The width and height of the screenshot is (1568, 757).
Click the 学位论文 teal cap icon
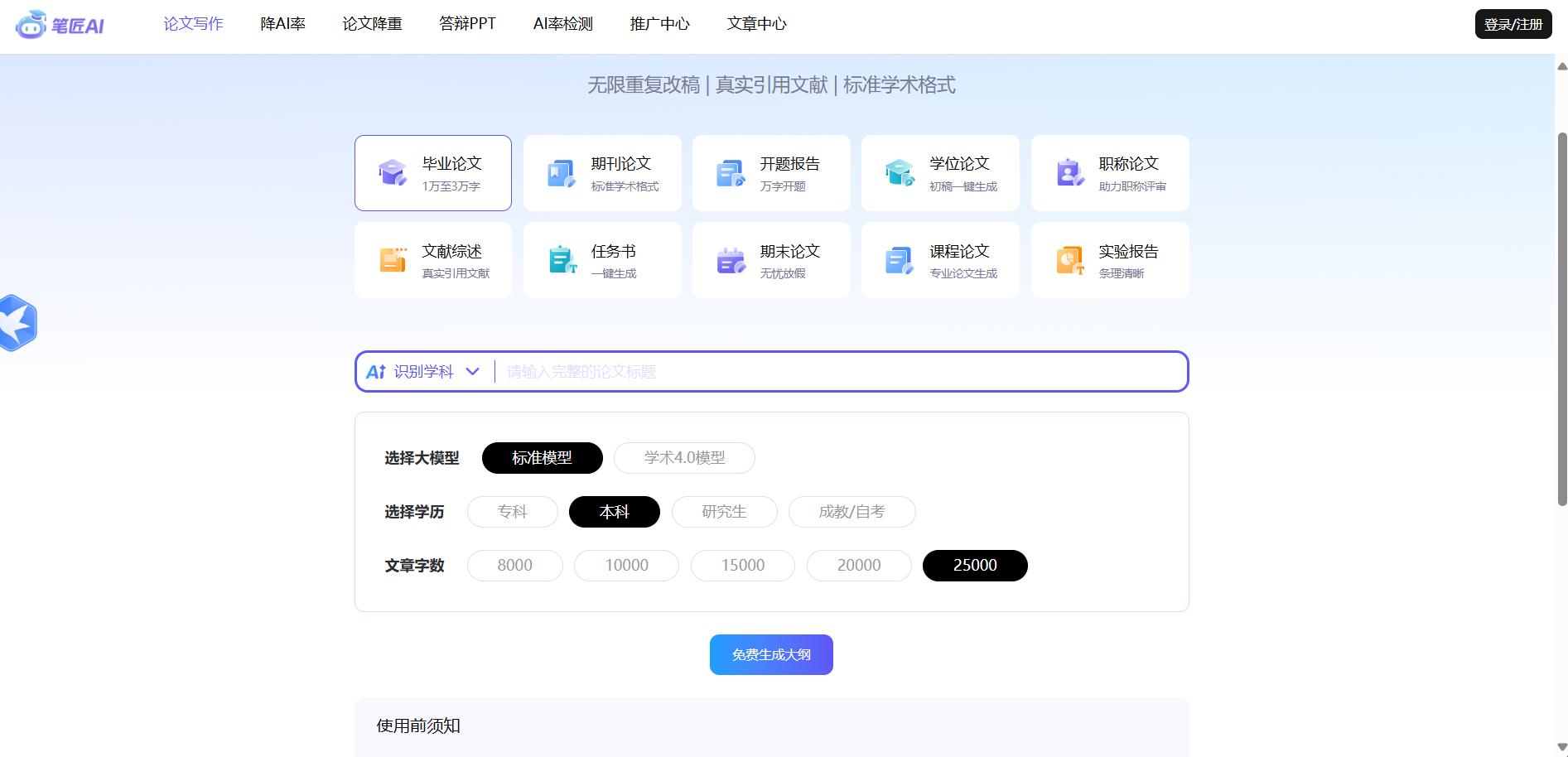[x=899, y=173]
